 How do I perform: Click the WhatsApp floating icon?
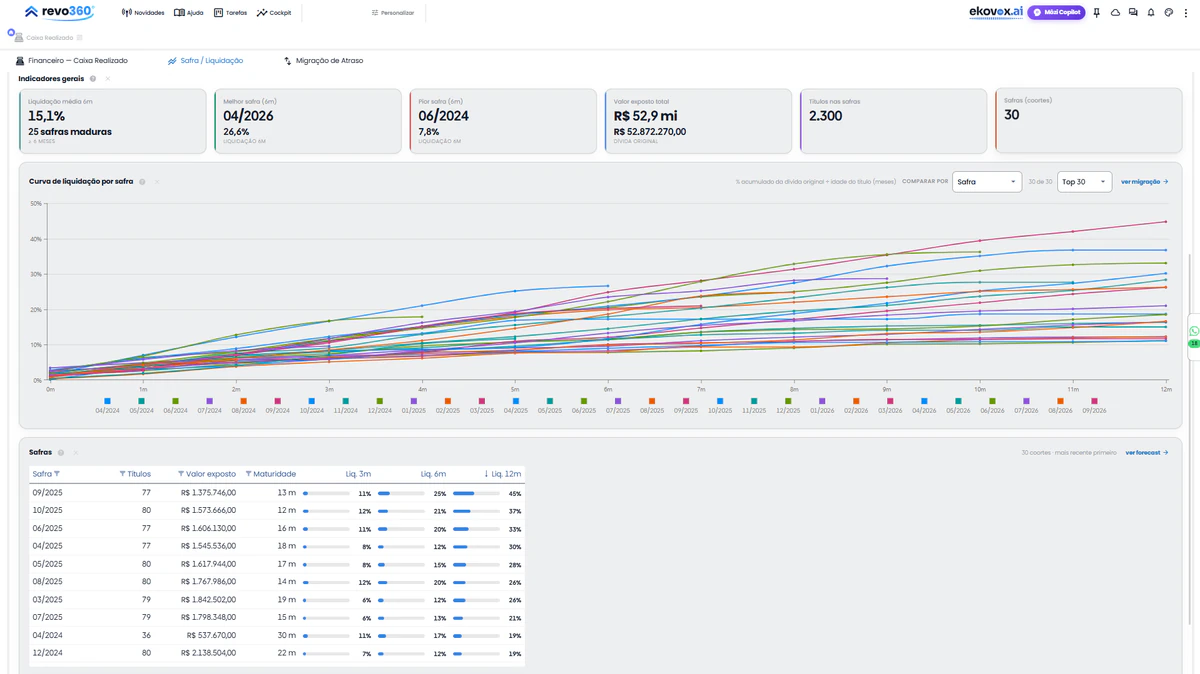pos(1194,330)
